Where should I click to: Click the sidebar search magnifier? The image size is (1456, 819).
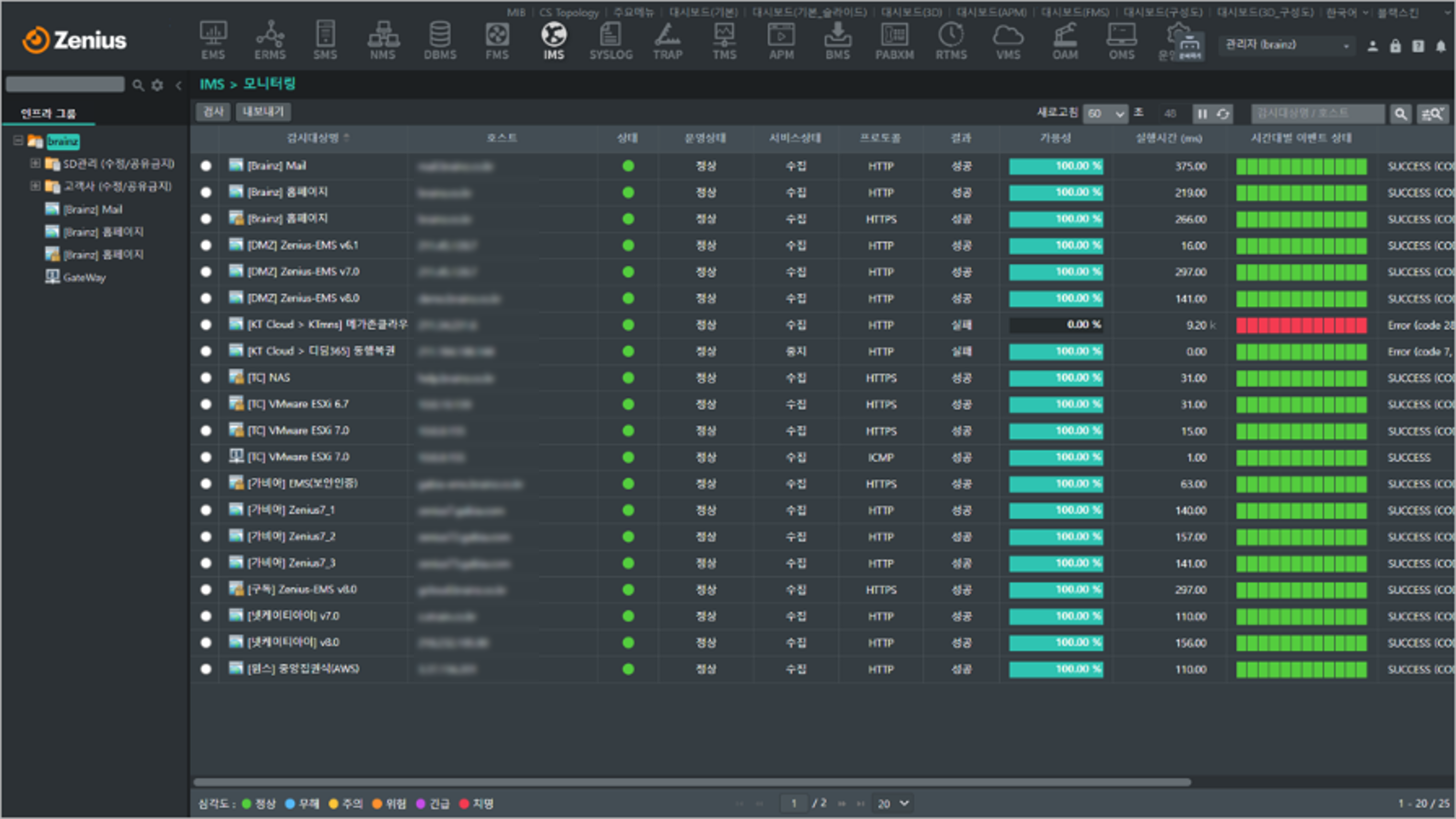[x=137, y=85]
